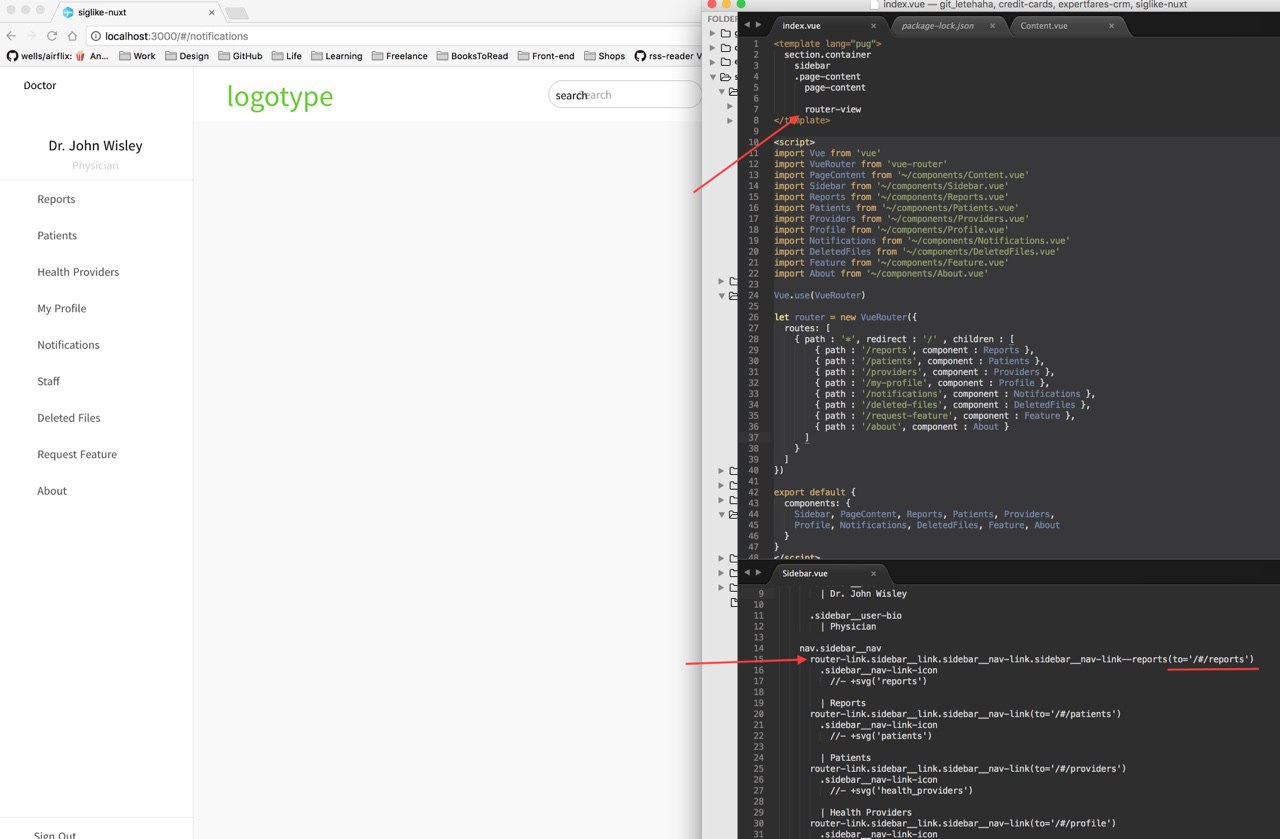
Task: Click the Doctor label in the sidebar
Action: pyautogui.click(x=40, y=85)
